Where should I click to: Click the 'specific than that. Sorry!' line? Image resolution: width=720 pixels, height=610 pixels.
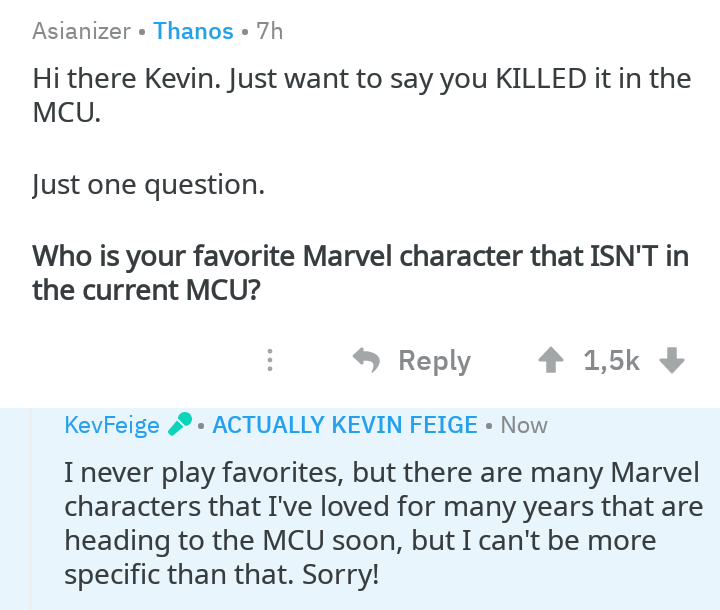[x=222, y=576]
